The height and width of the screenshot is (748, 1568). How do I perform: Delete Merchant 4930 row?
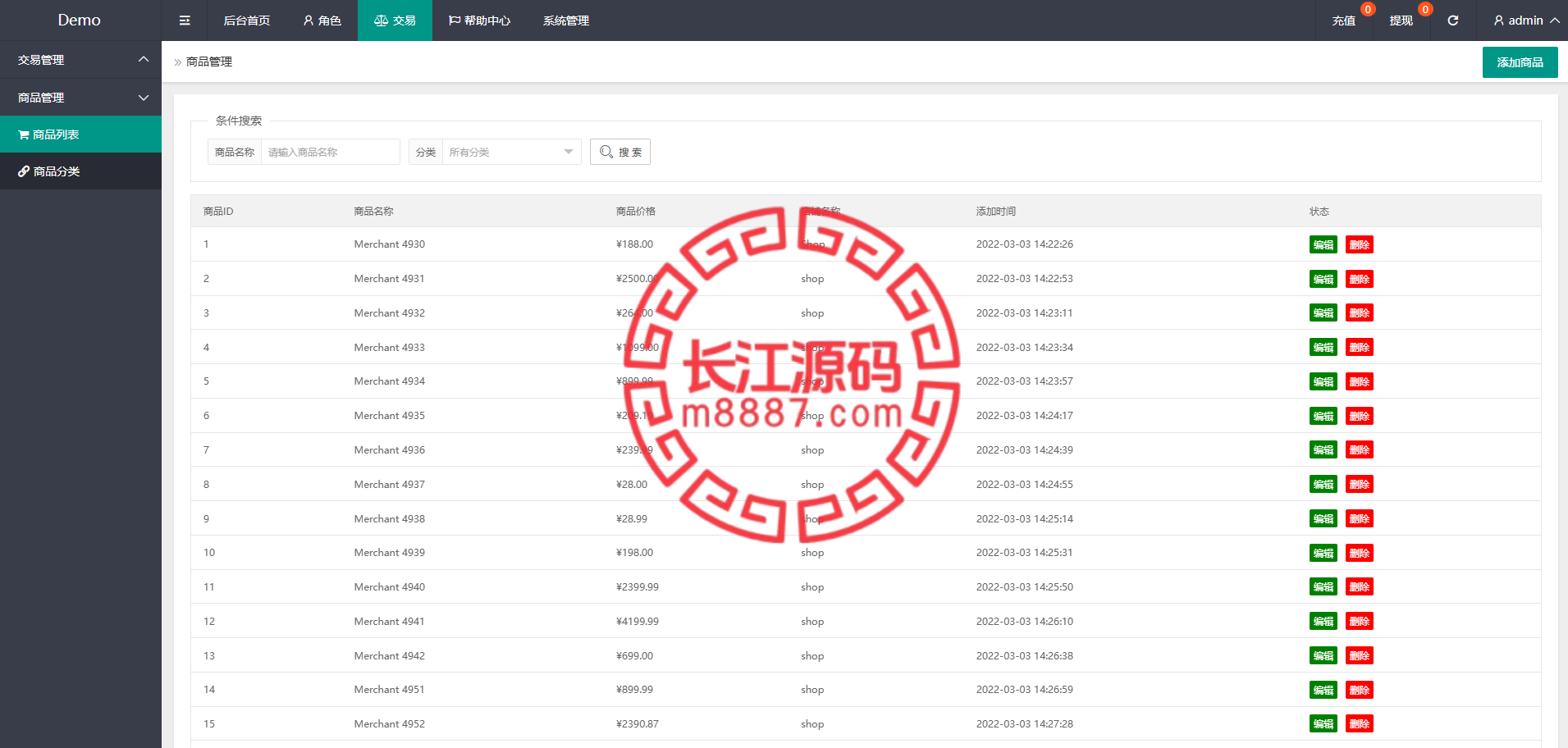[1360, 244]
